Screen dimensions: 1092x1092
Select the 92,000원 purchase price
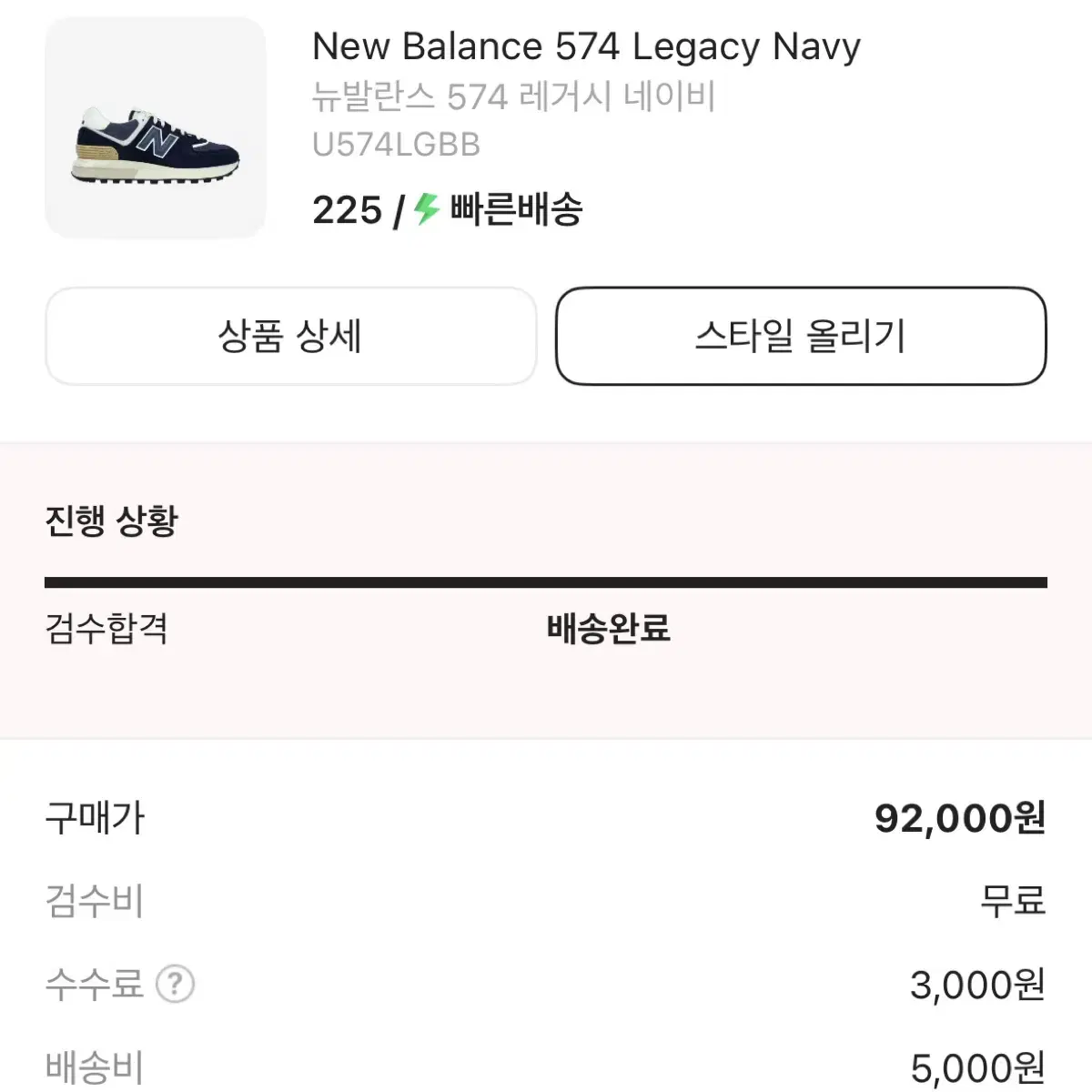pyautogui.click(x=960, y=818)
